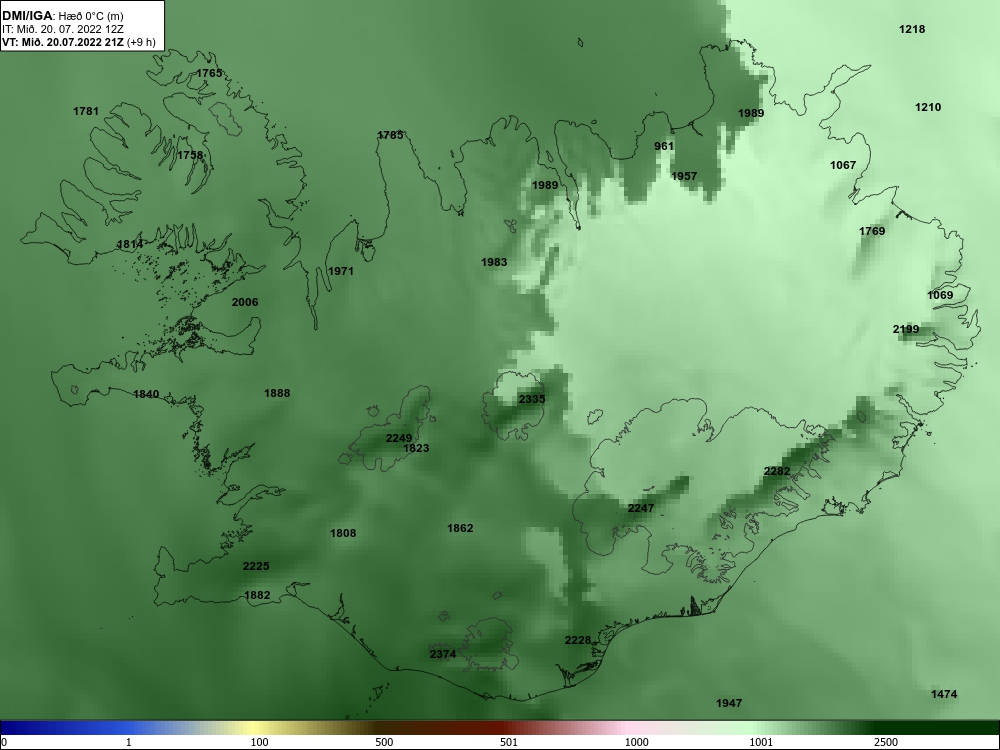This screenshot has width=1000, height=750.
Task: Select the 2228 map value
Action: [578, 640]
